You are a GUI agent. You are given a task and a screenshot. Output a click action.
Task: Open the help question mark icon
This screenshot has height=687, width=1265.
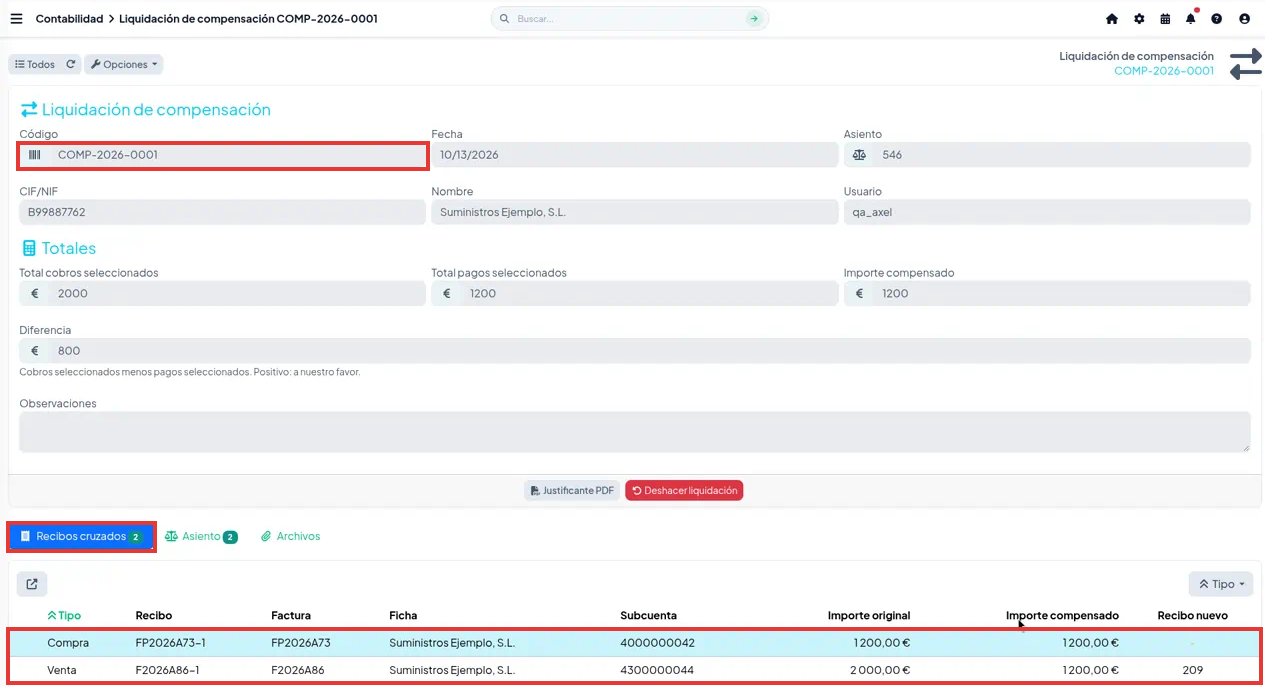click(1217, 19)
